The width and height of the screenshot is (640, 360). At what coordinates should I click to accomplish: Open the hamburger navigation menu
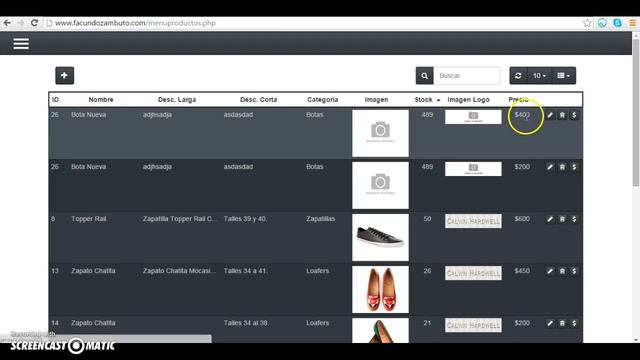(21, 43)
